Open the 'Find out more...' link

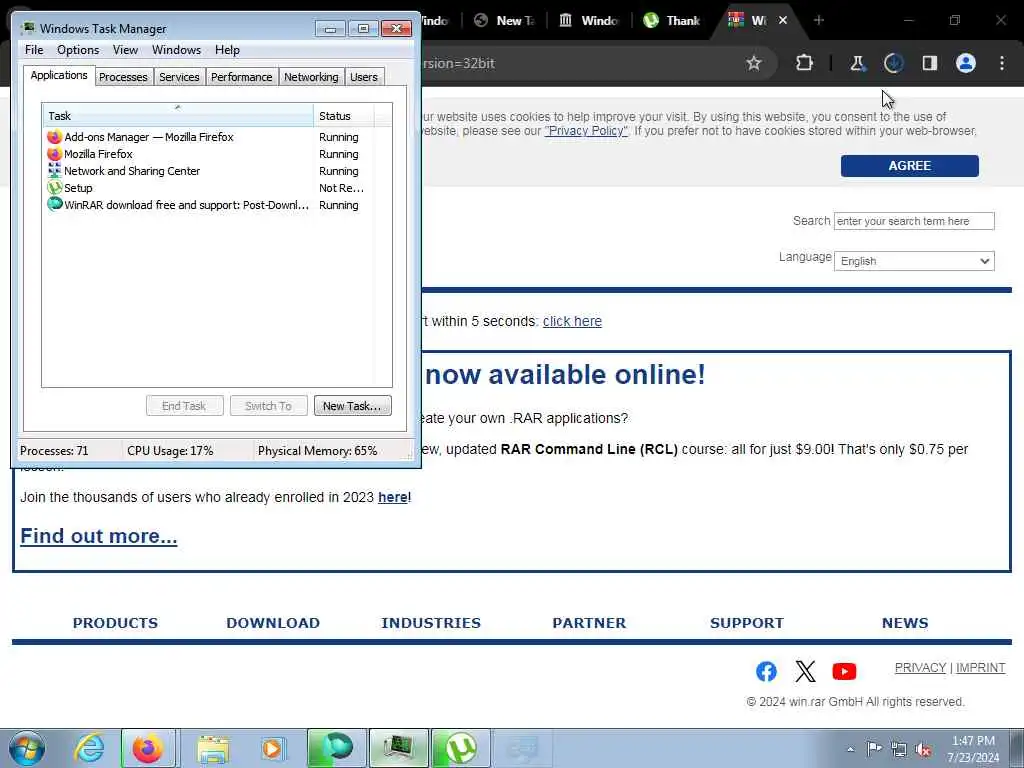click(99, 536)
